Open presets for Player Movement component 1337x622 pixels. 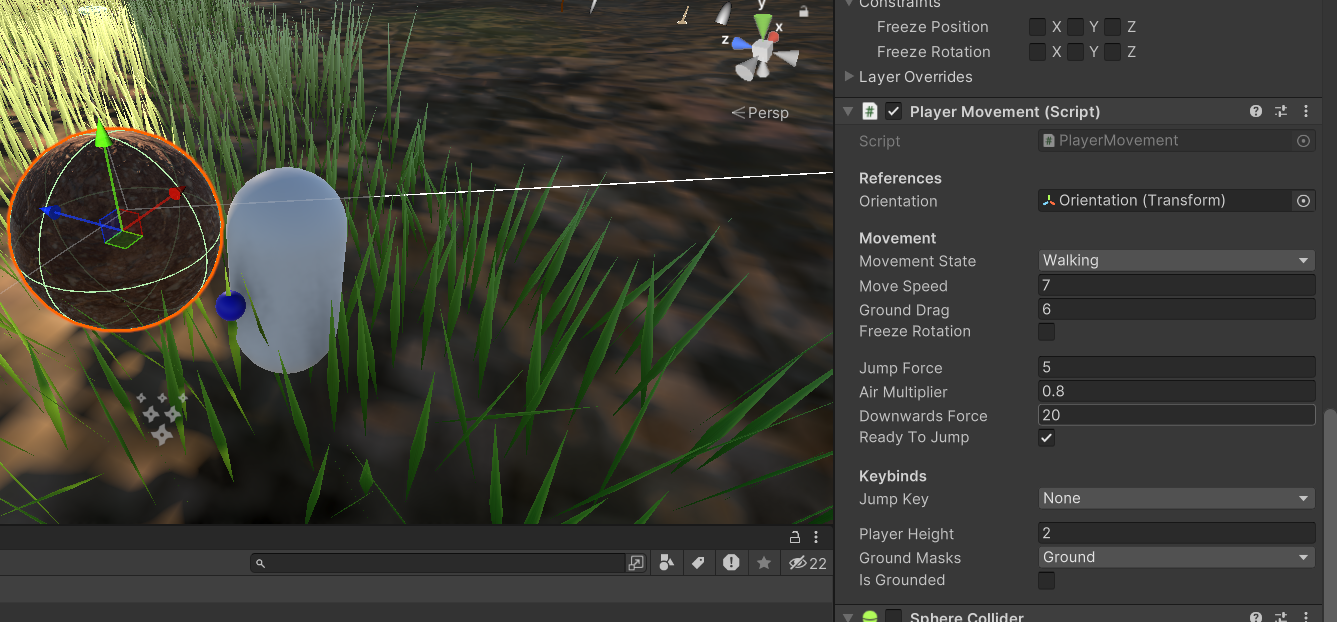pyautogui.click(x=1281, y=112)
